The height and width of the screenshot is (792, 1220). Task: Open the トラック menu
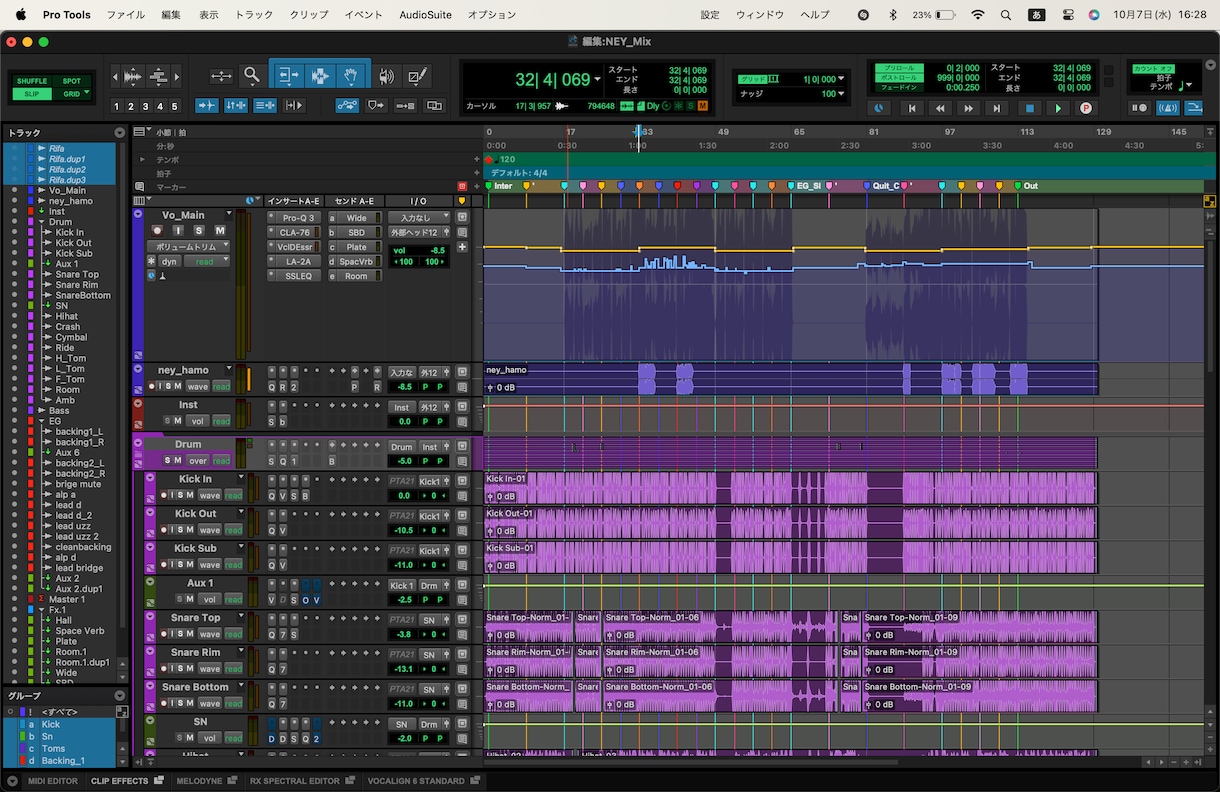click(254, 15)
